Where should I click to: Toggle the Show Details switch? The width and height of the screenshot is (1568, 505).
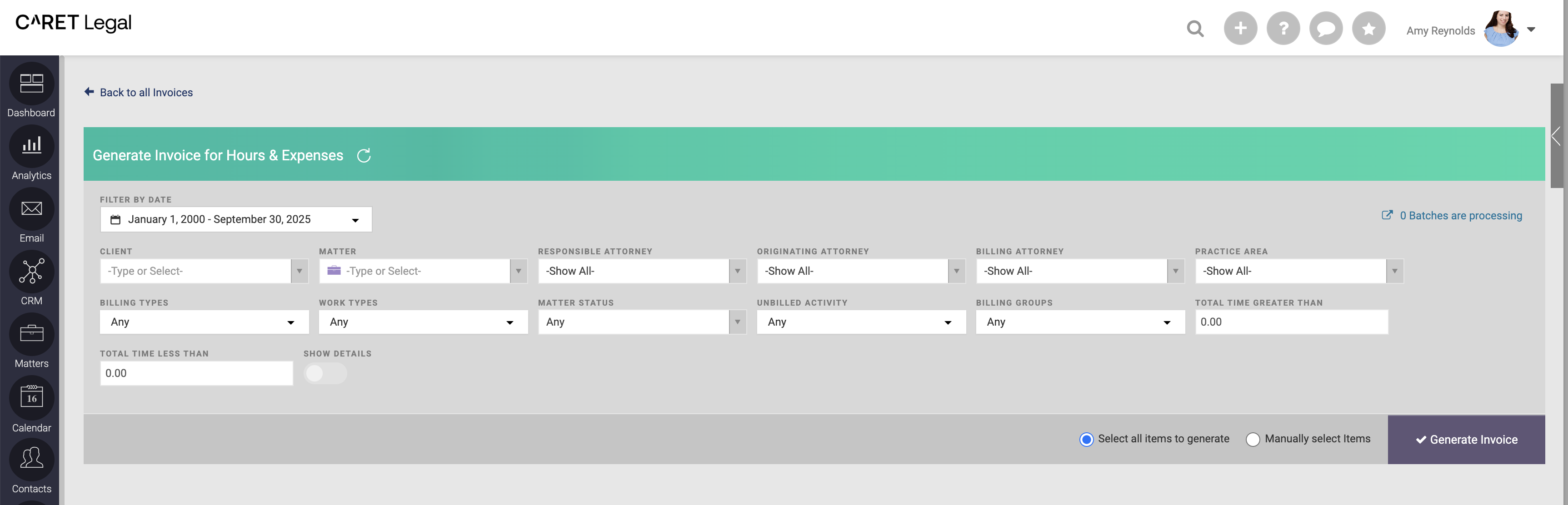[325, 373]
